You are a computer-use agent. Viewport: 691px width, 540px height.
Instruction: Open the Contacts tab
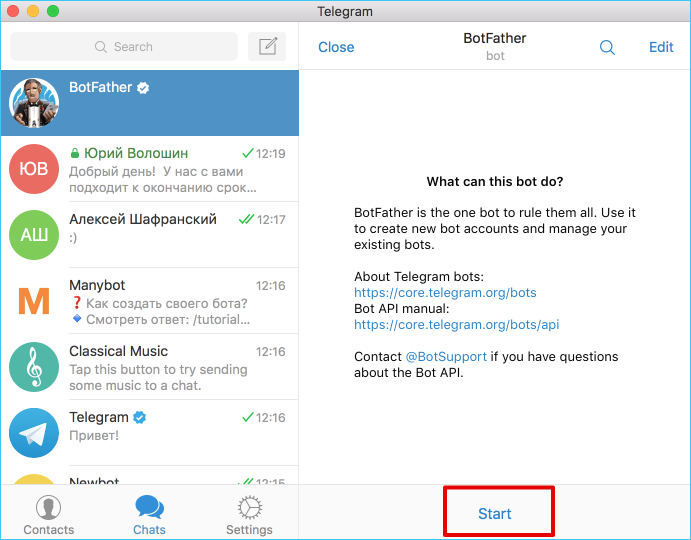[x=48, y=514]
